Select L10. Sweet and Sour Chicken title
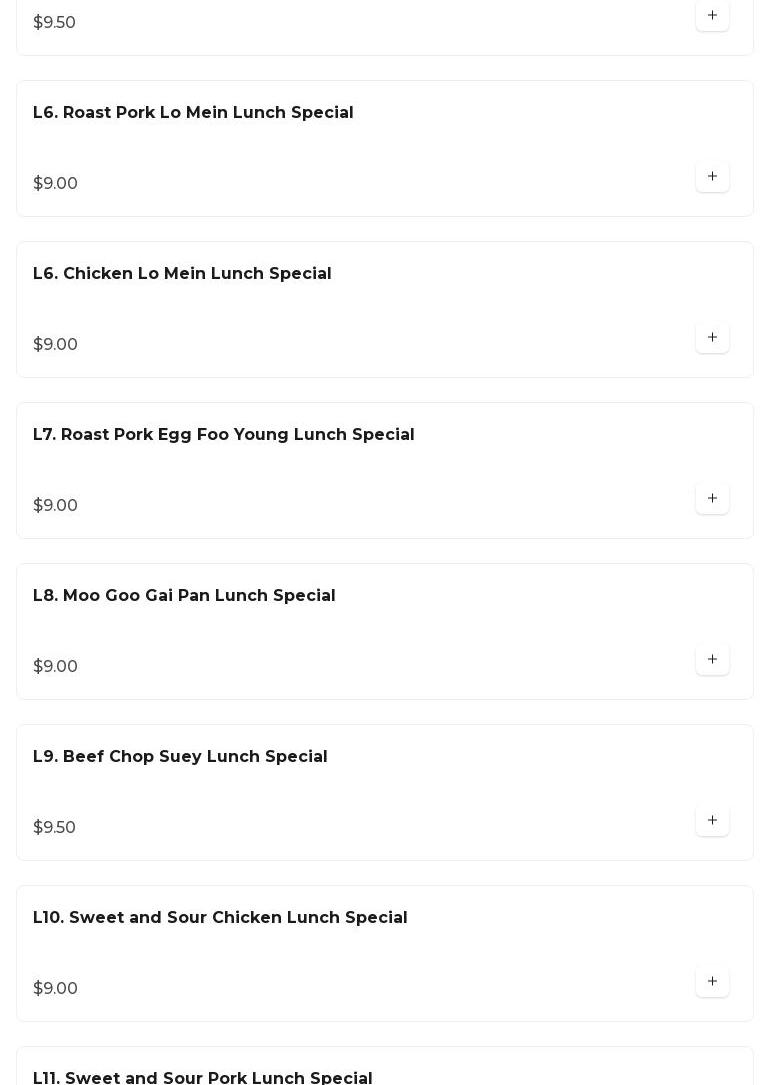The height and width of the screenshot is (1085, 770). (220, 918)
